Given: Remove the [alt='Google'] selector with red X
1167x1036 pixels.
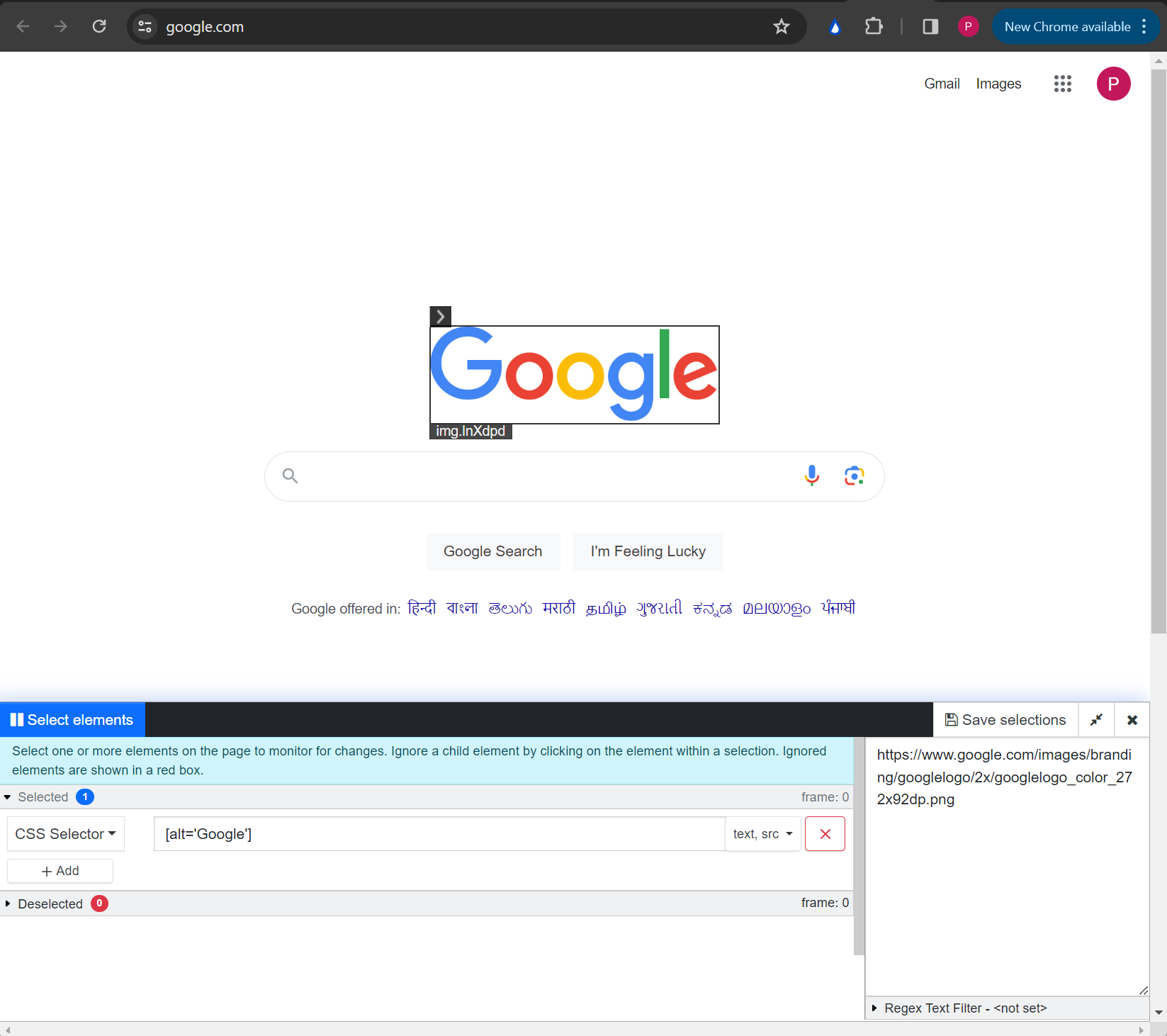Looking at the screenshot, I should click(x=825, y=834).
